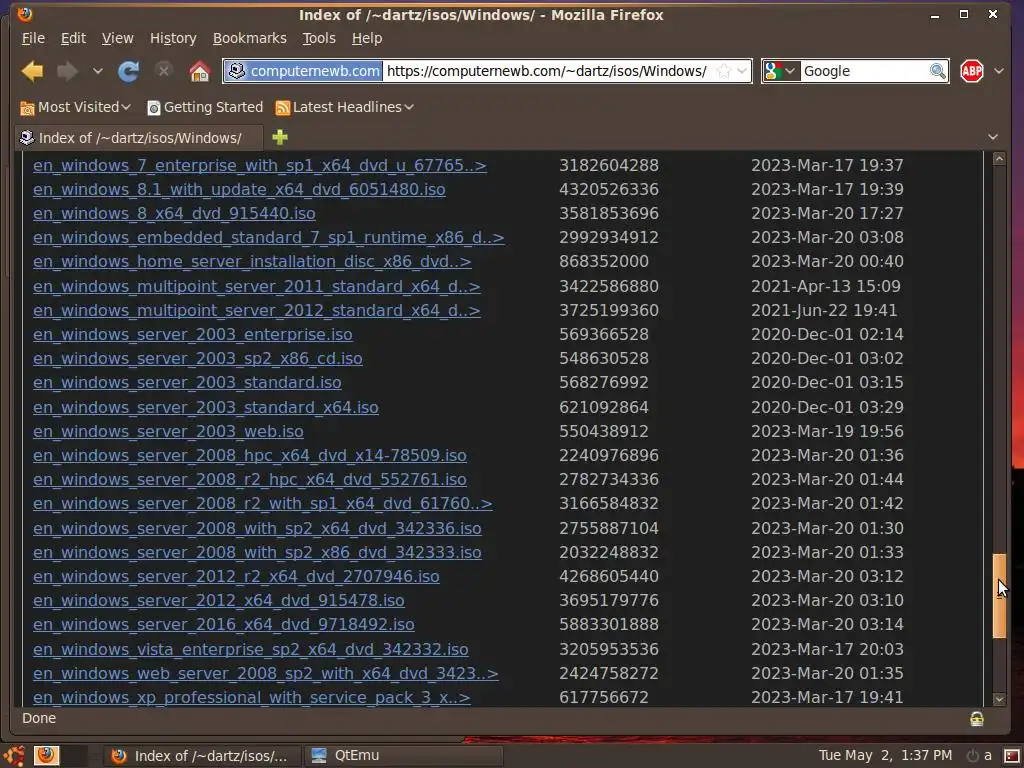Click the Stop loading icon
Viewport: 1024px width, 768px height.
point(164,71)
